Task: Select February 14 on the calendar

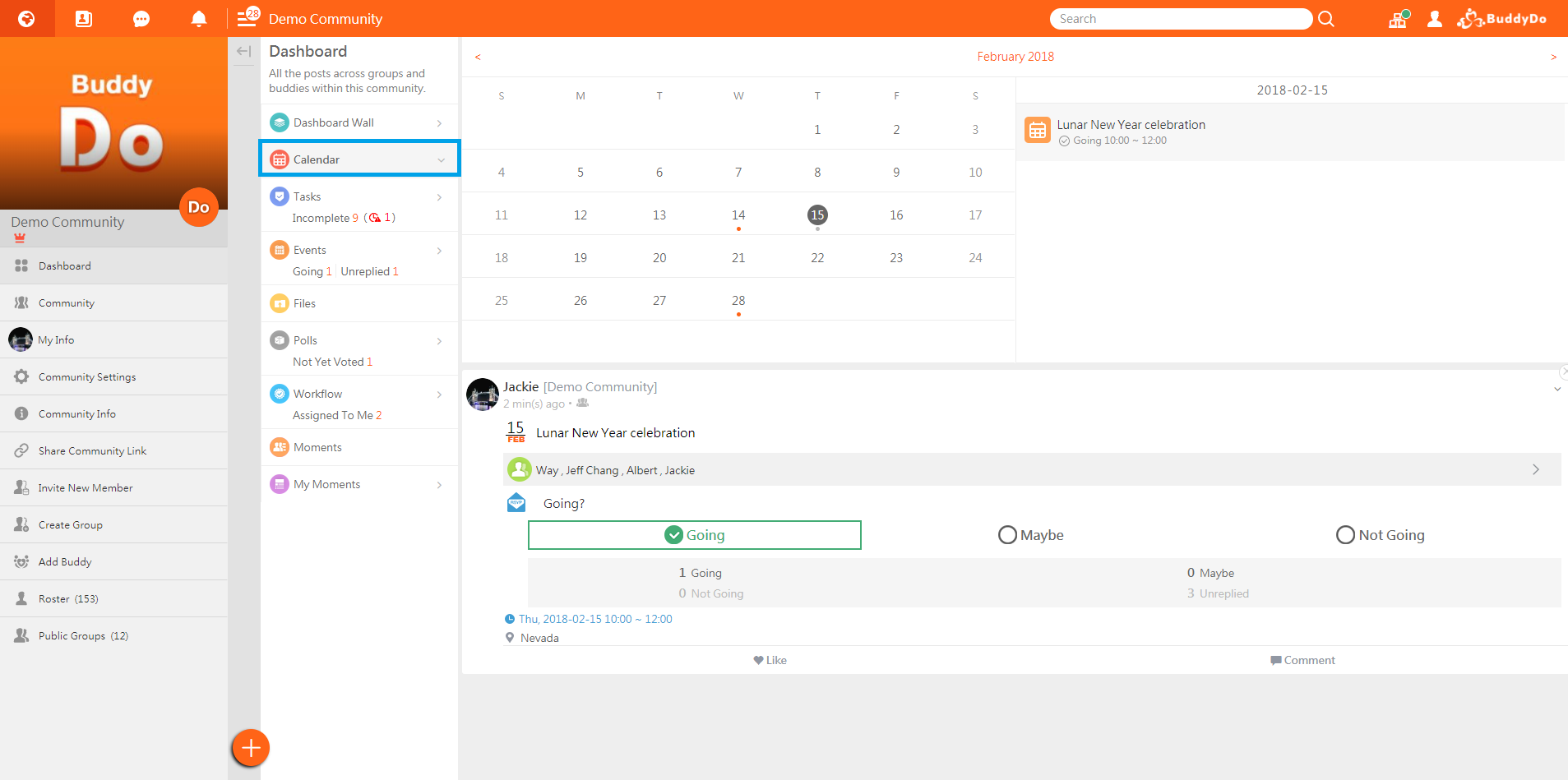Action: pos(738,215)
